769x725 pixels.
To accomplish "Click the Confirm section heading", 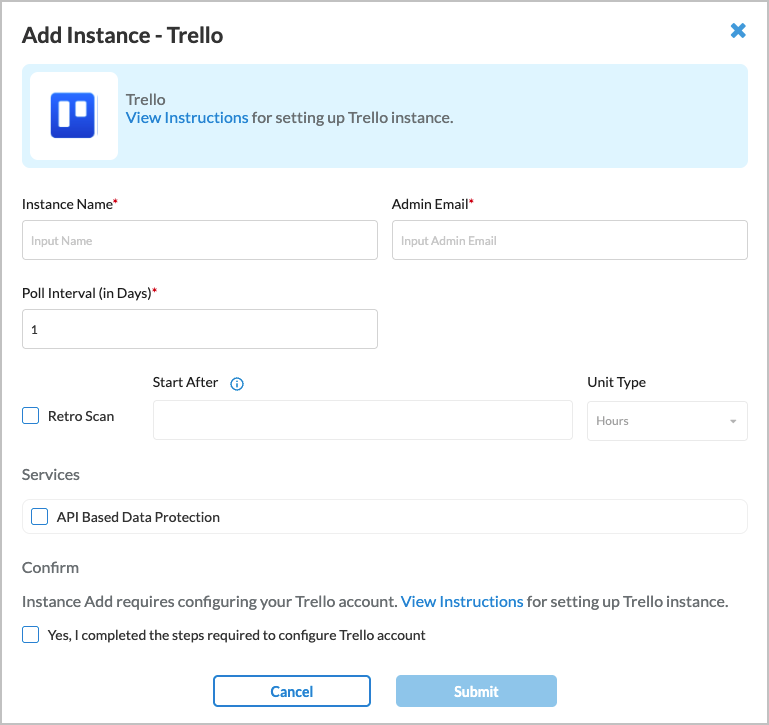I will click(x=50, y=568).
